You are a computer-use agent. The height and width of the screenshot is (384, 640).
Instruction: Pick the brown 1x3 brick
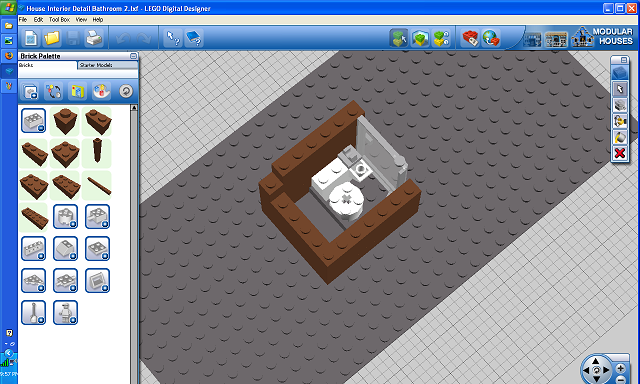[33, 153]
